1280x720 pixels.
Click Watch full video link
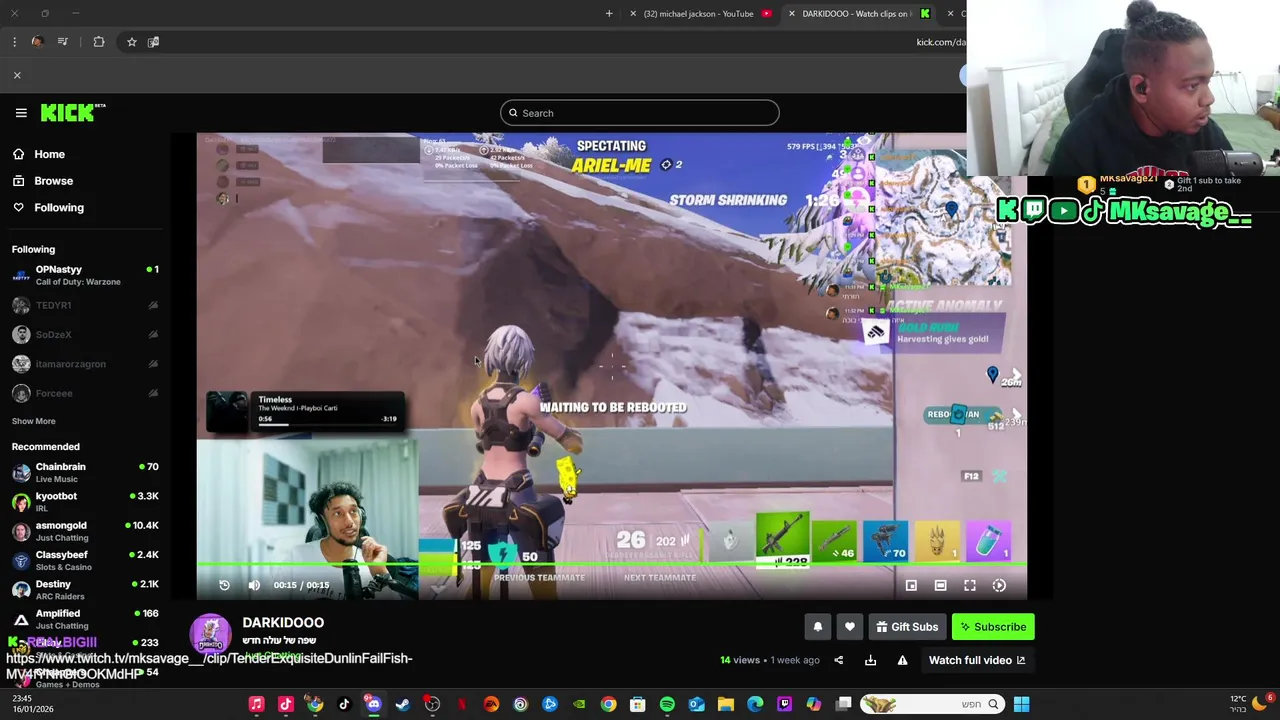(977, 660)
